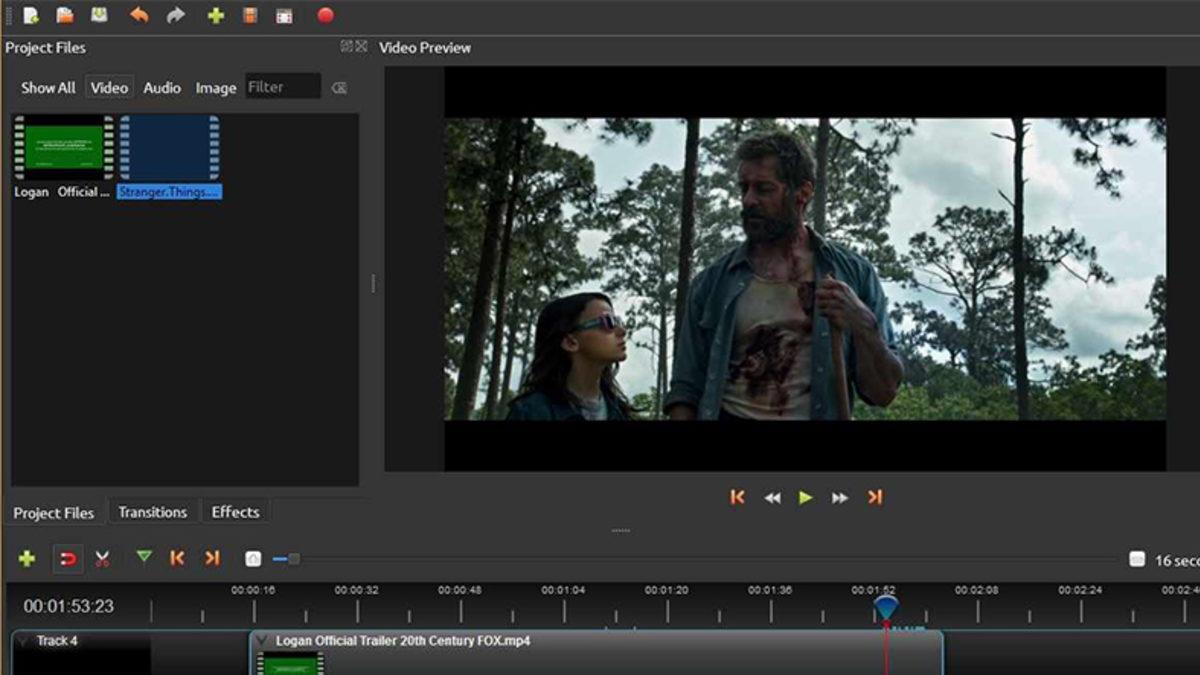Redo the last action
The image size is (1200, 675).
(175, 16)
